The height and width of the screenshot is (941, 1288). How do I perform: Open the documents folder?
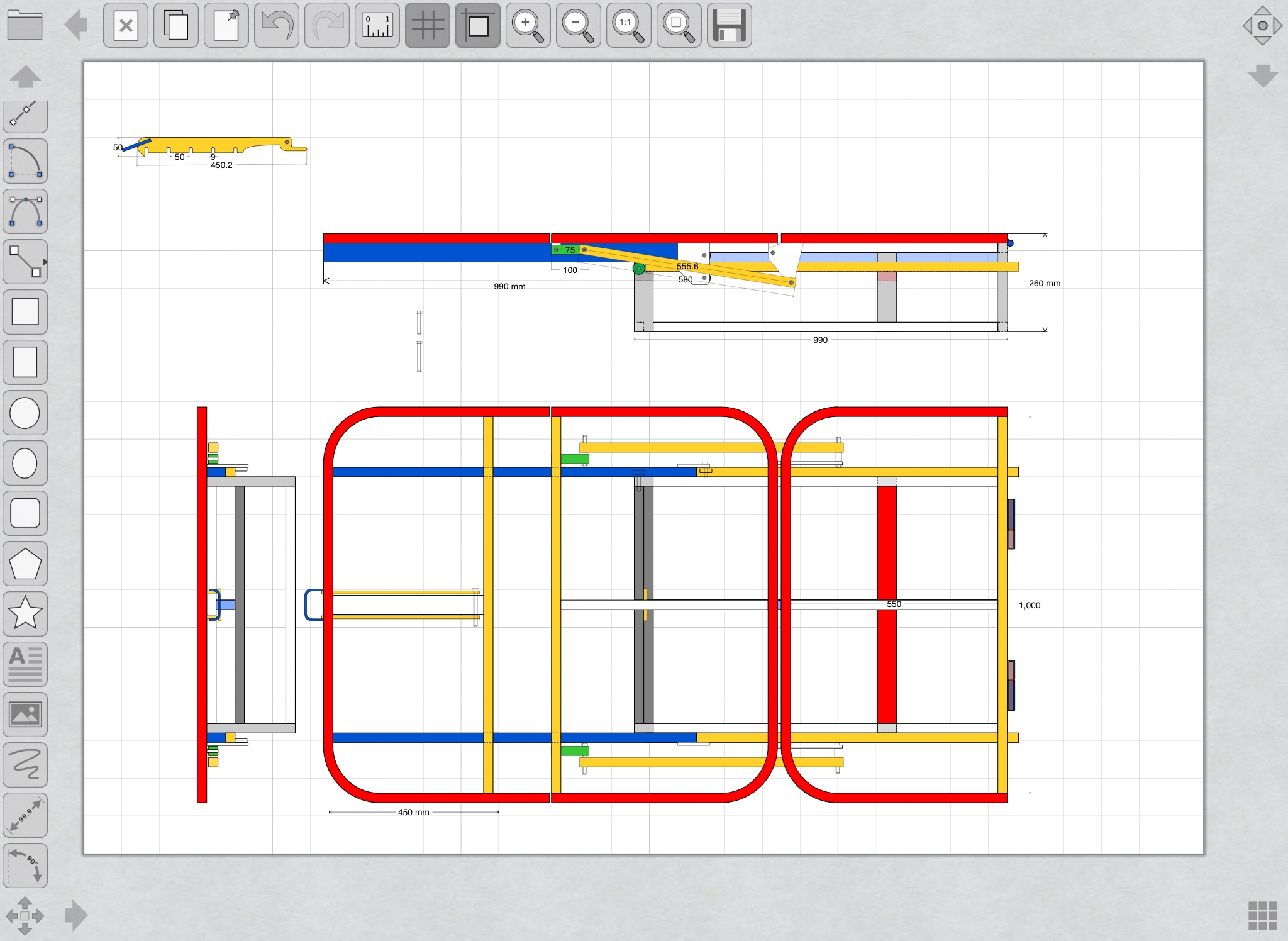(25, 25)
